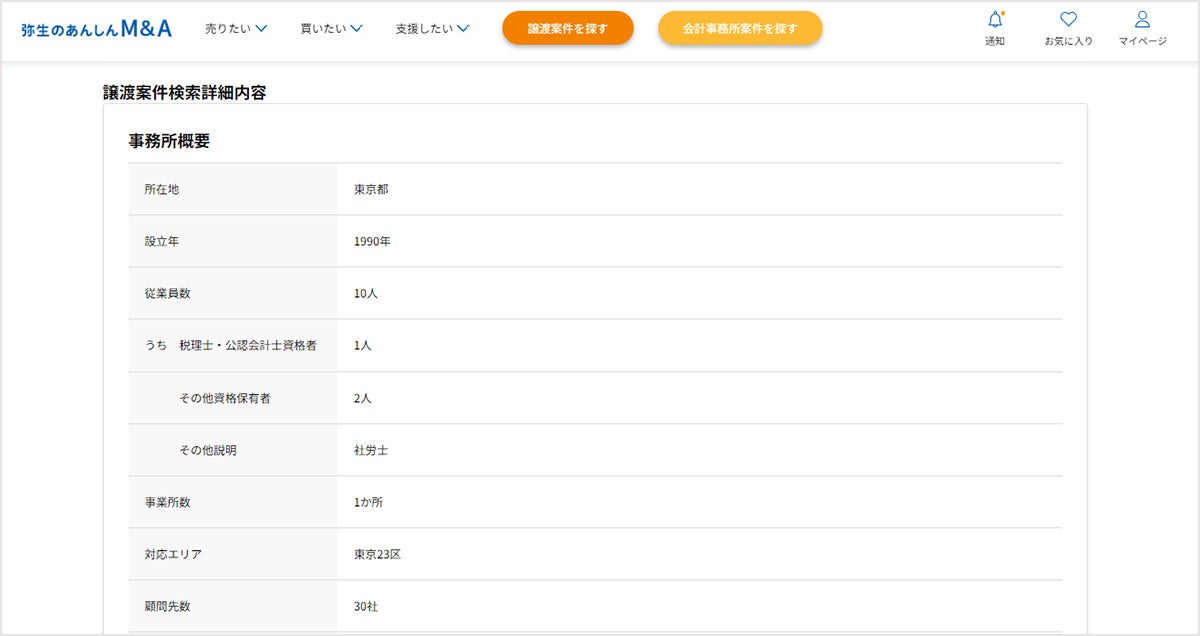The width and height of the screenshot is (1200, 636).
Task: Click the 設立年 value 1990年
Action: tap(372, 241)
